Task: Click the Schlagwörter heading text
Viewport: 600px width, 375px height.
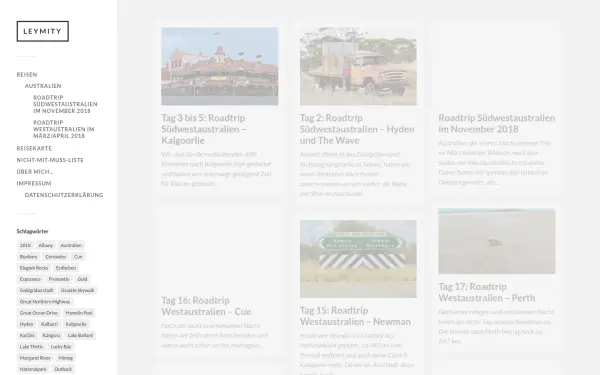Action: 33,231
